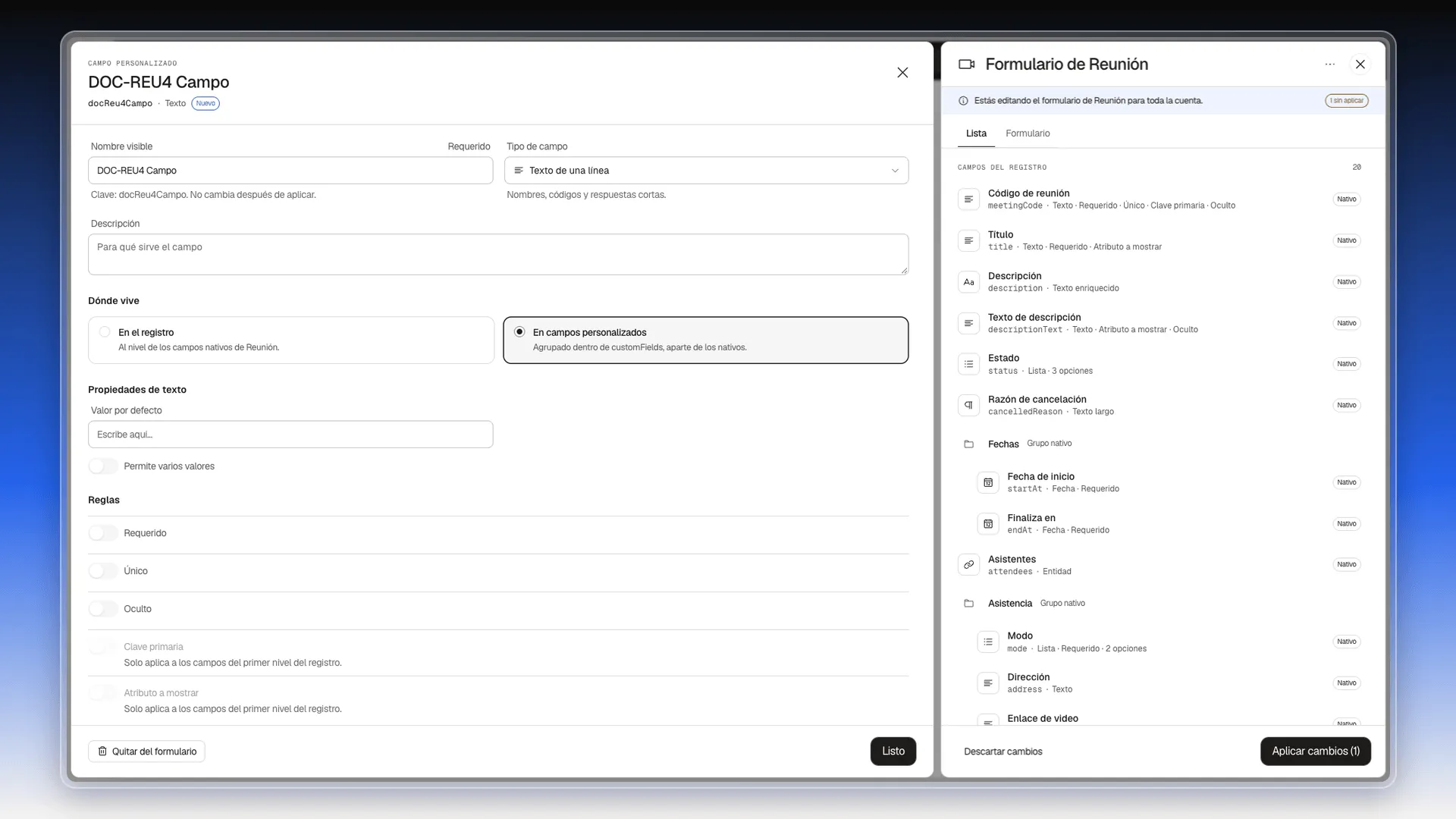Enable the Oculto rule toggle
Screen dimensions: 1456x819
coord(103,609)
